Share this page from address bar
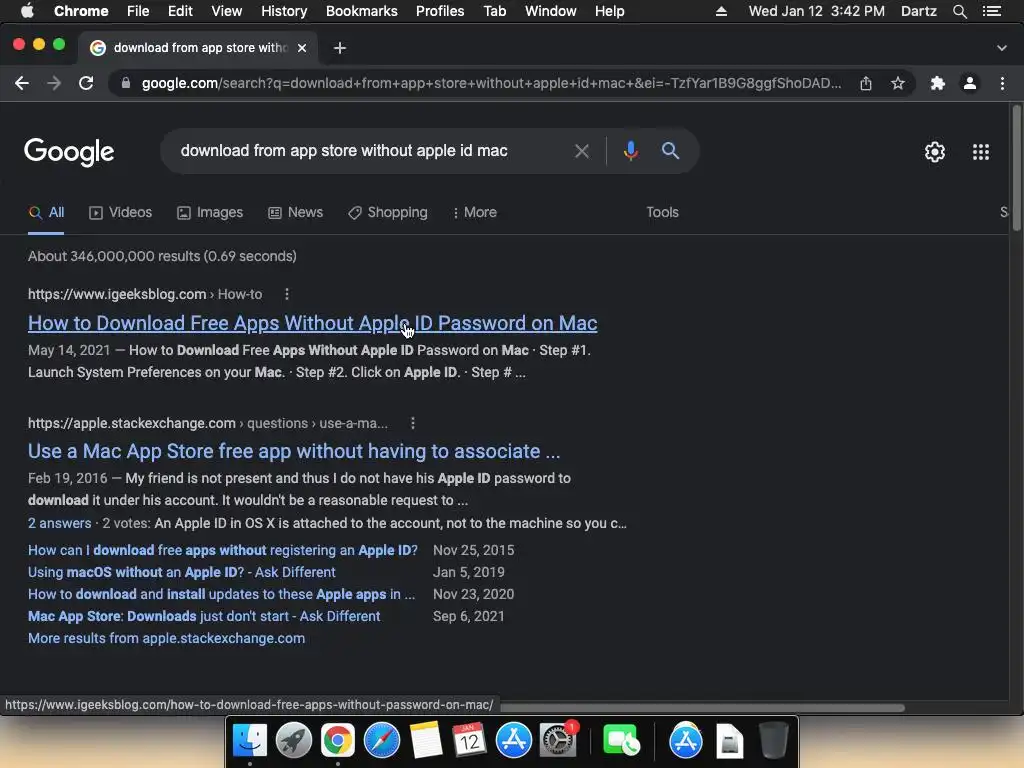This screenshot has height=768, width=1024. 866,83
